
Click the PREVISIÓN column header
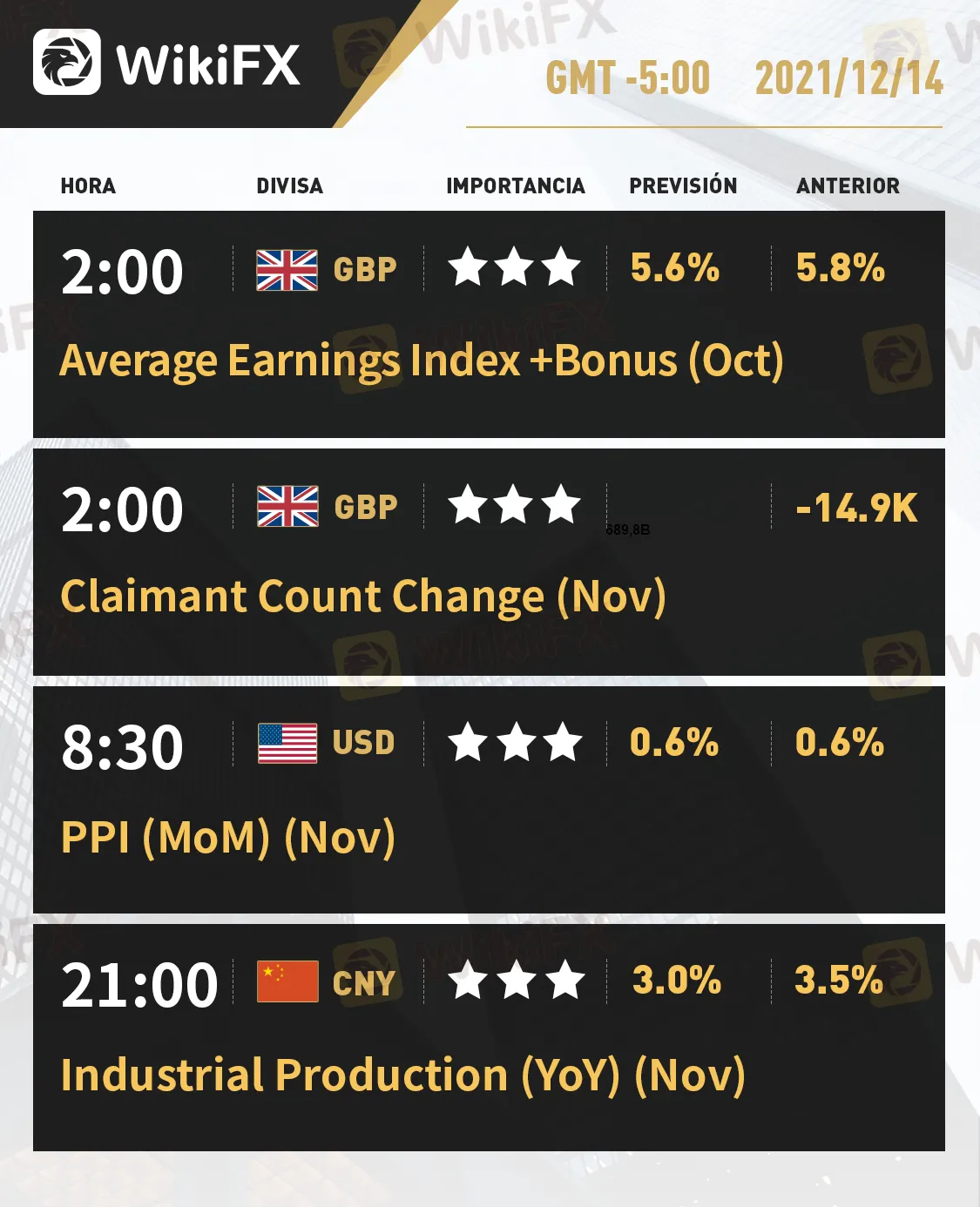click(x=683, y=185)
